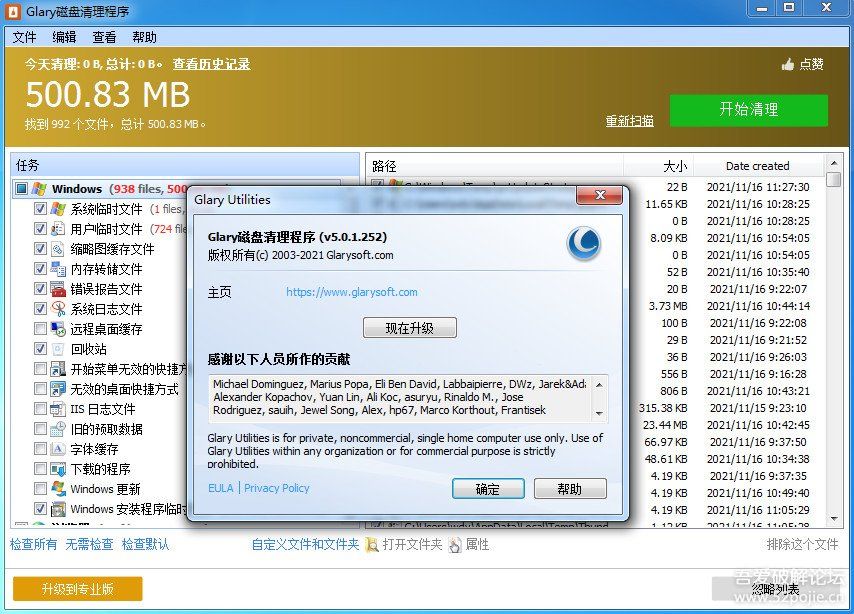
Task: Click the 打开文件夹 folder icon
Action: tap(371, 545)
